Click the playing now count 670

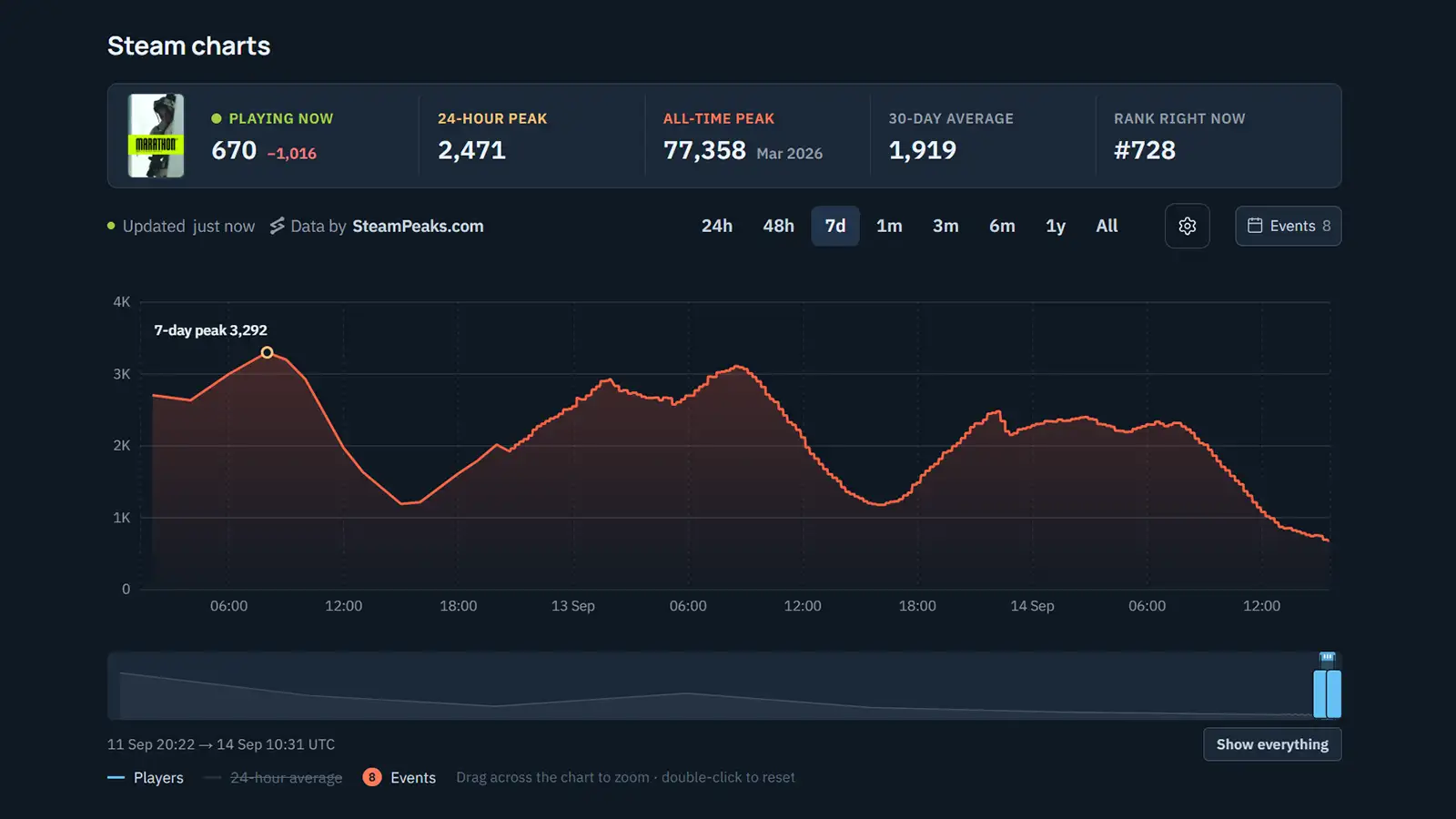point(234,150)
